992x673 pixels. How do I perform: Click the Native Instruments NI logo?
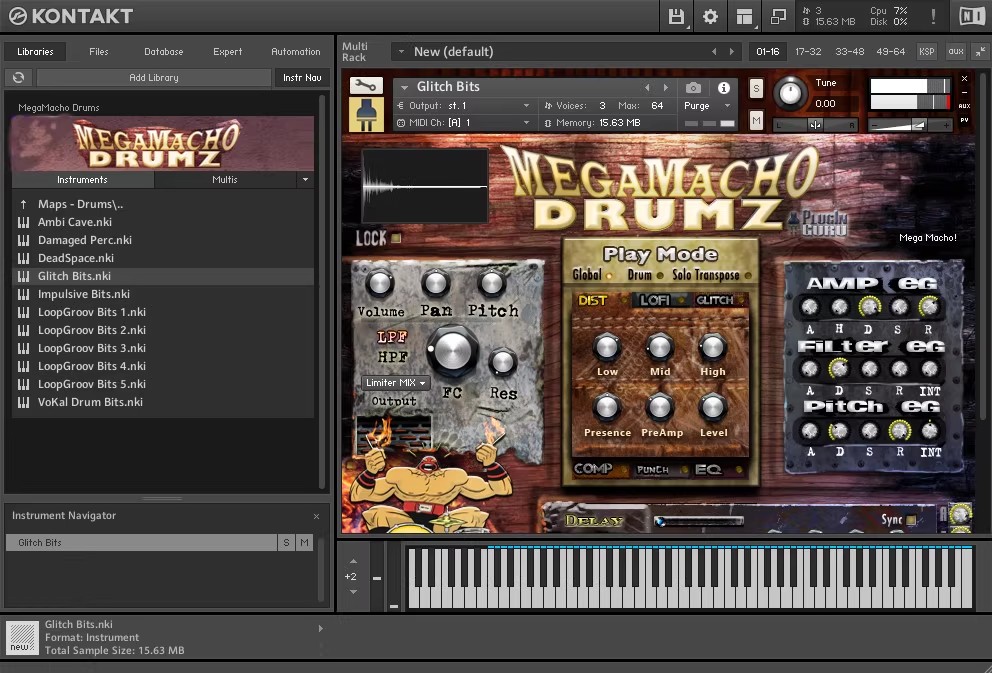point(970,16)
